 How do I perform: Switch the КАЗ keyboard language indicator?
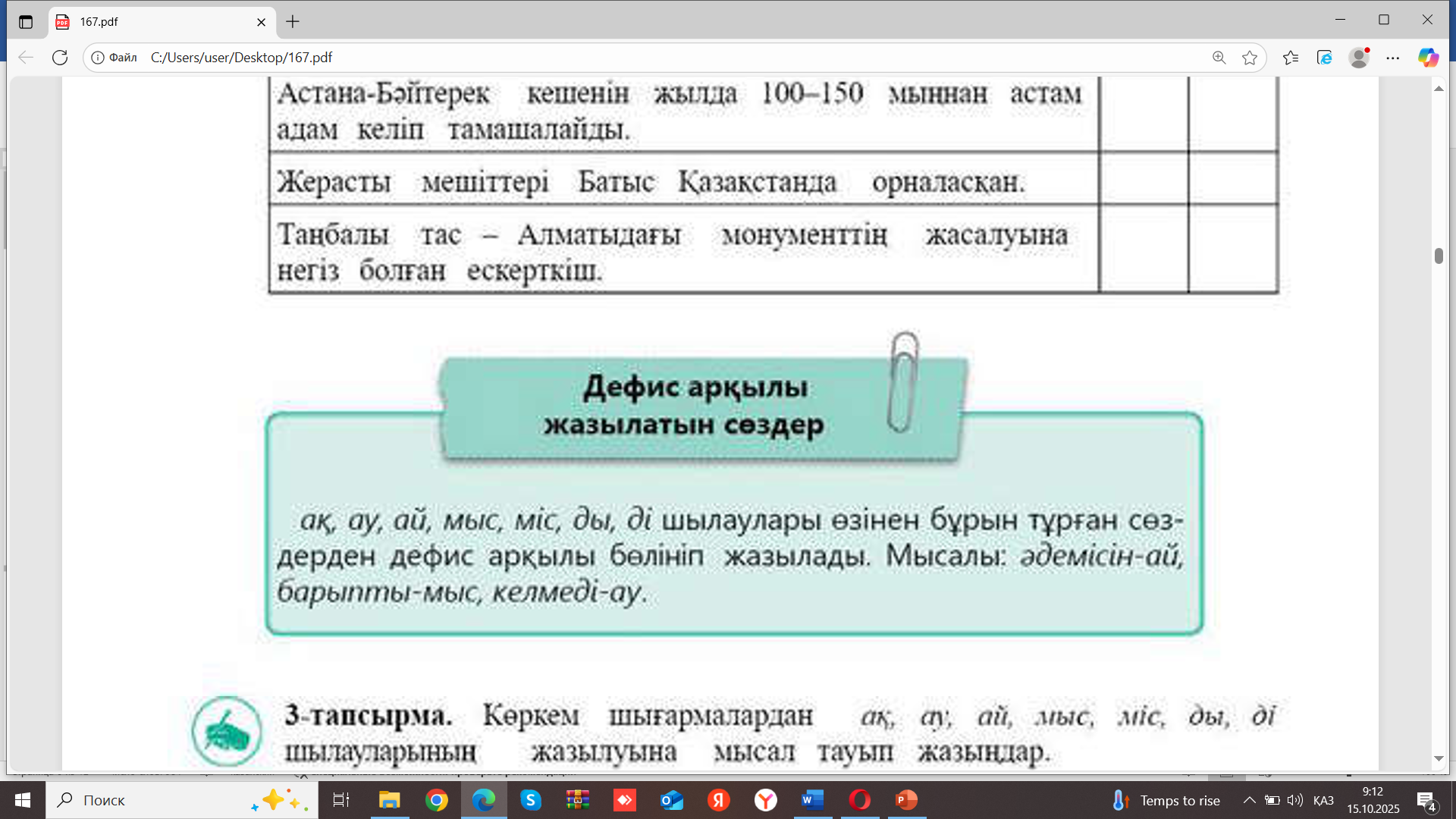1323,801
